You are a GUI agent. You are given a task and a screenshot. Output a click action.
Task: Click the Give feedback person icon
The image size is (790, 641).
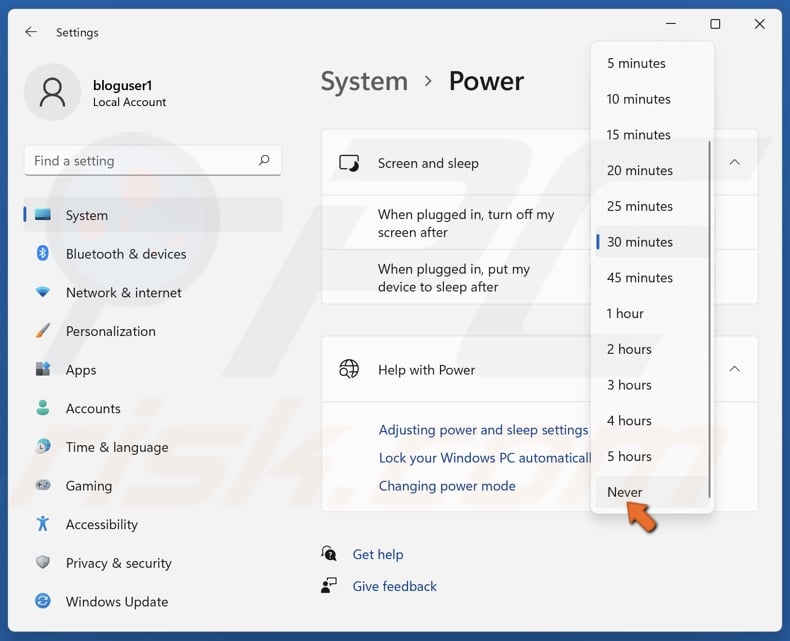pos(329,585)
